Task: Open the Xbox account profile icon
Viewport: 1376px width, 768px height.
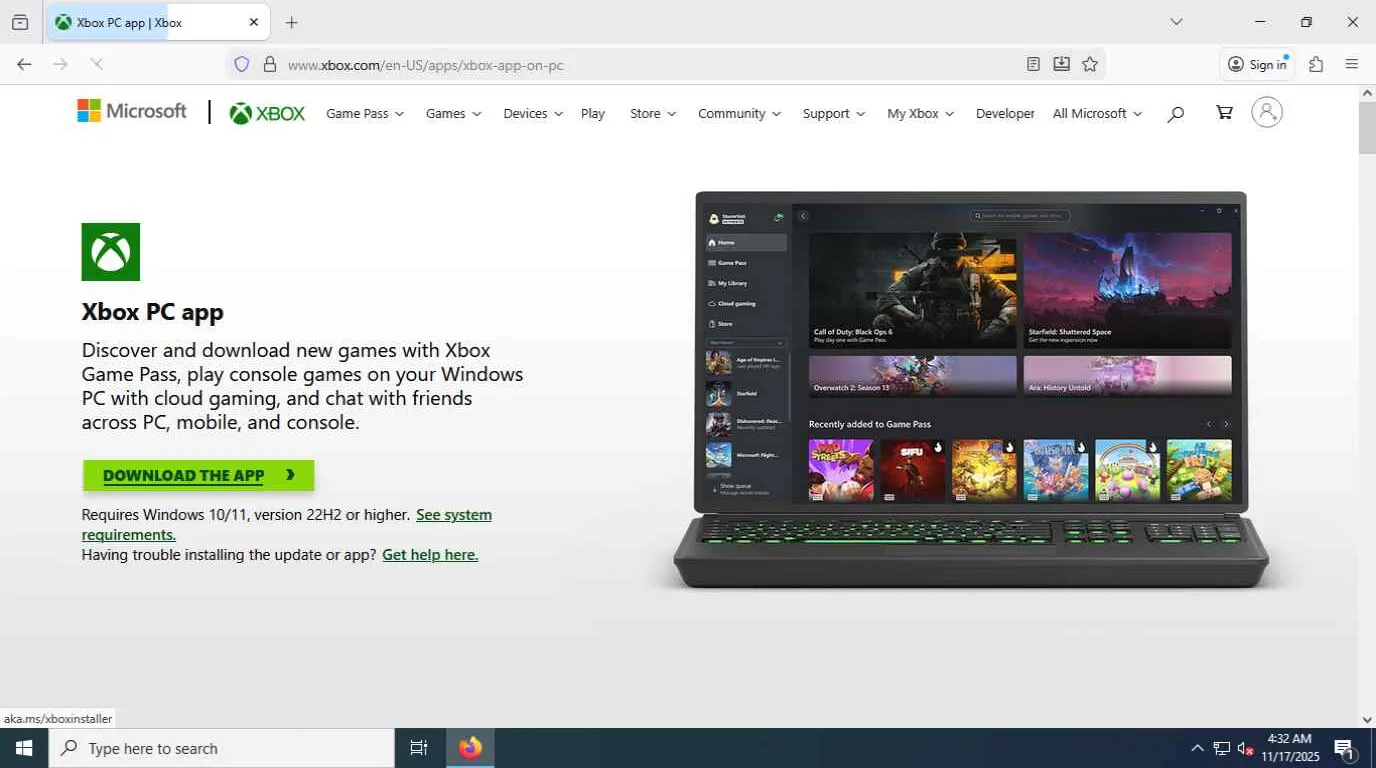Action: (x=1266, y=112)
